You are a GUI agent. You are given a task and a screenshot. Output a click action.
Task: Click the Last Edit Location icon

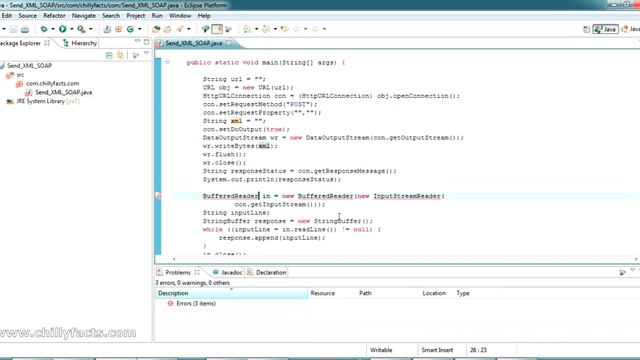(285, 29)
